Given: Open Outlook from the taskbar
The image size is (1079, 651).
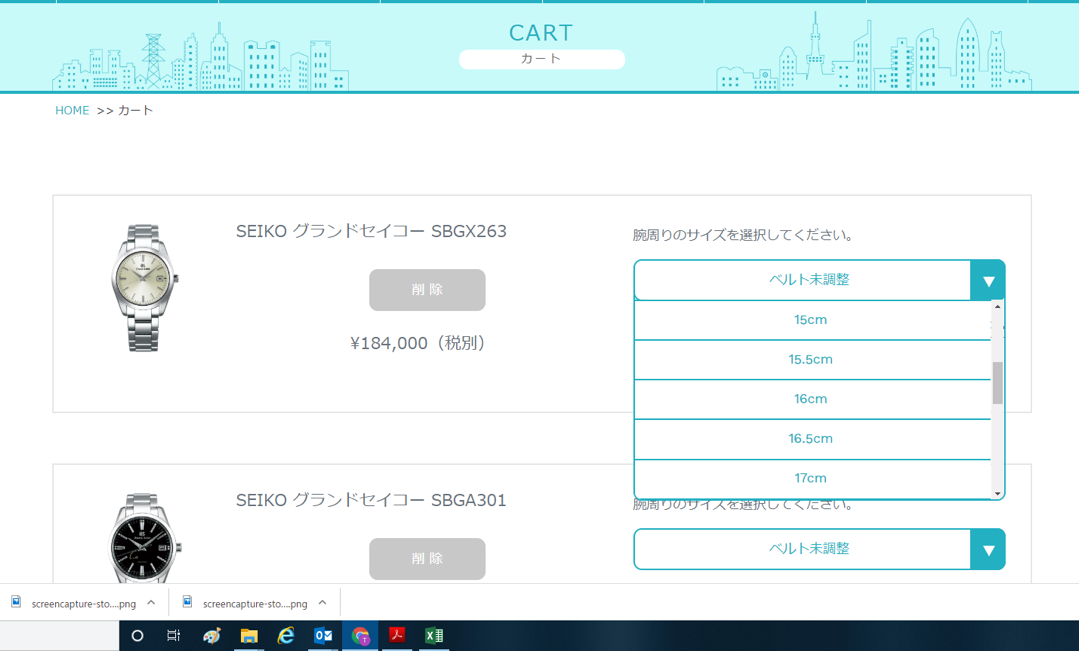Looking at the screenshot, I should click(323, 636).
